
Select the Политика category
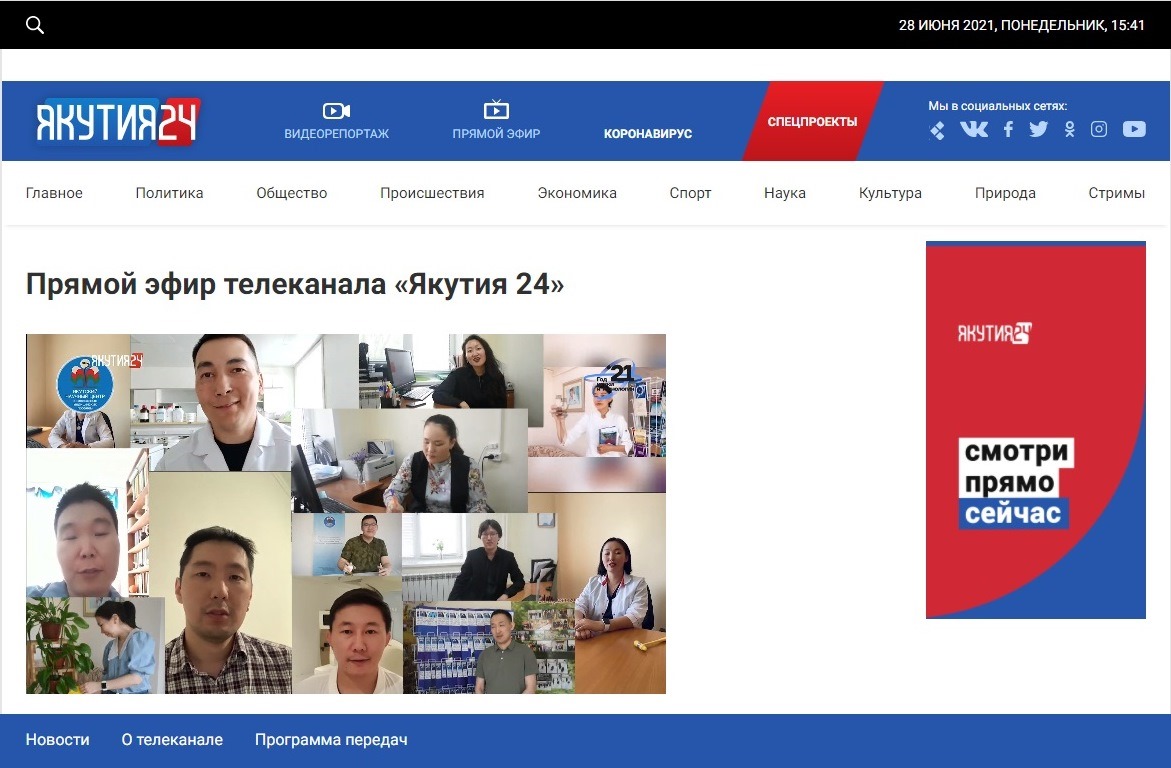click(170, 193)
